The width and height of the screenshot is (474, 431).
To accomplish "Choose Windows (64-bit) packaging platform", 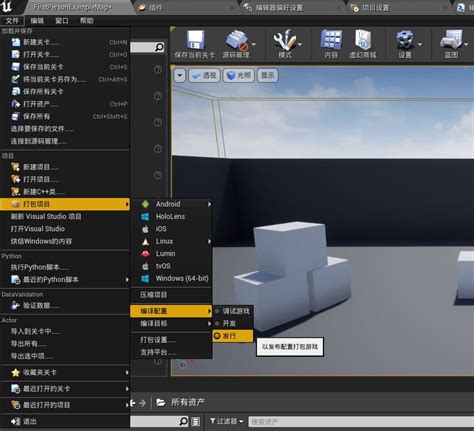I will (x=171, y=278).
